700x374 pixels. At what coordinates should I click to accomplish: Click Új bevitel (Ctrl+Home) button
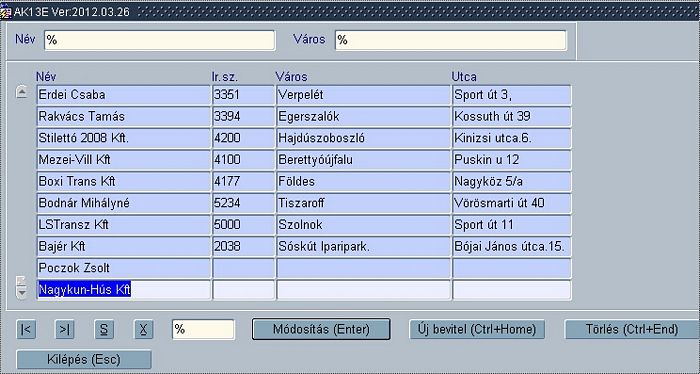pos(477,329)
